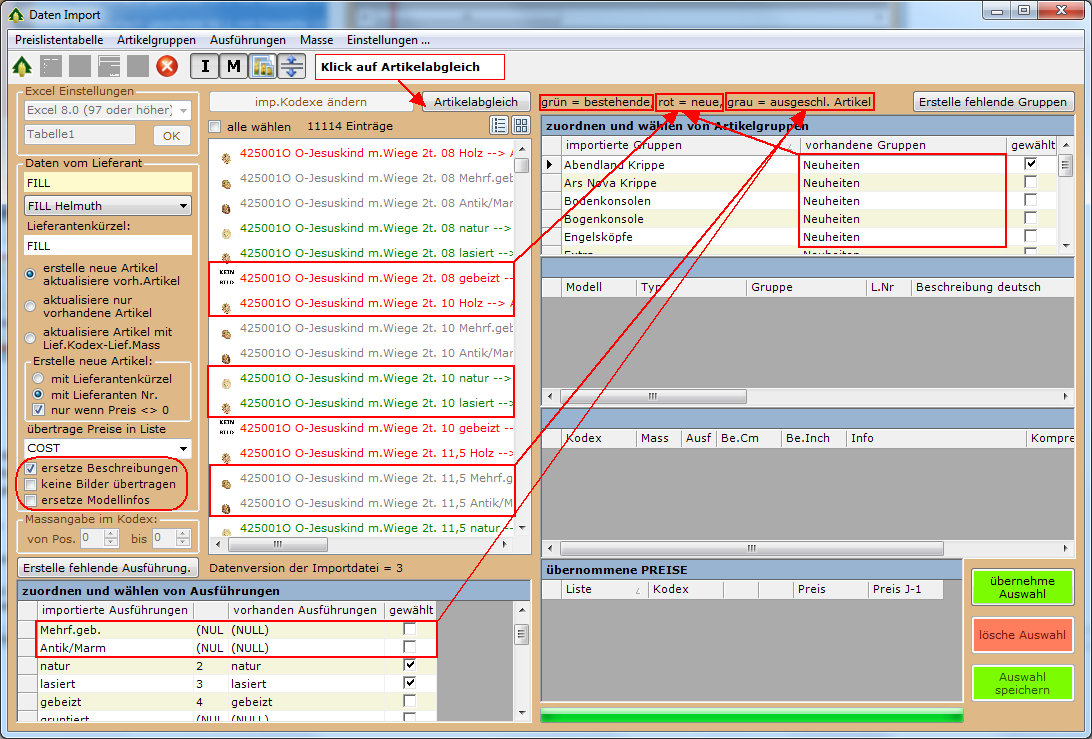Check the 'alle wählen' checkbox
Image resolution: width=1092 pixels, height=739 pixels.
pyautogui.click(x=215, y=127)
